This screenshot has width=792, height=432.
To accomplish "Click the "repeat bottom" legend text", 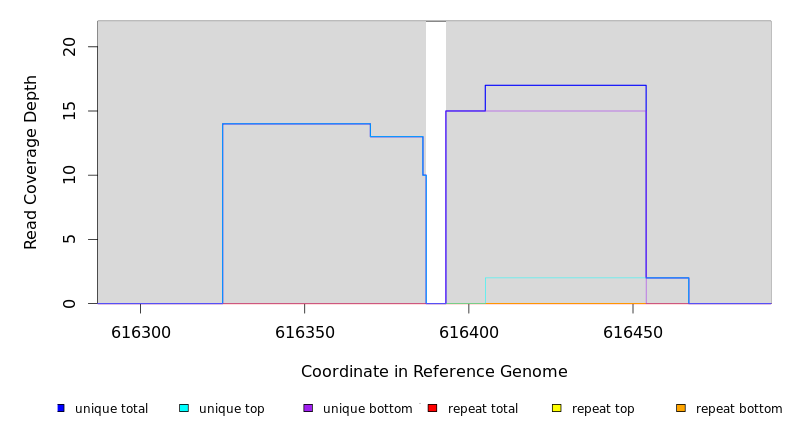I will coord(739,409).
